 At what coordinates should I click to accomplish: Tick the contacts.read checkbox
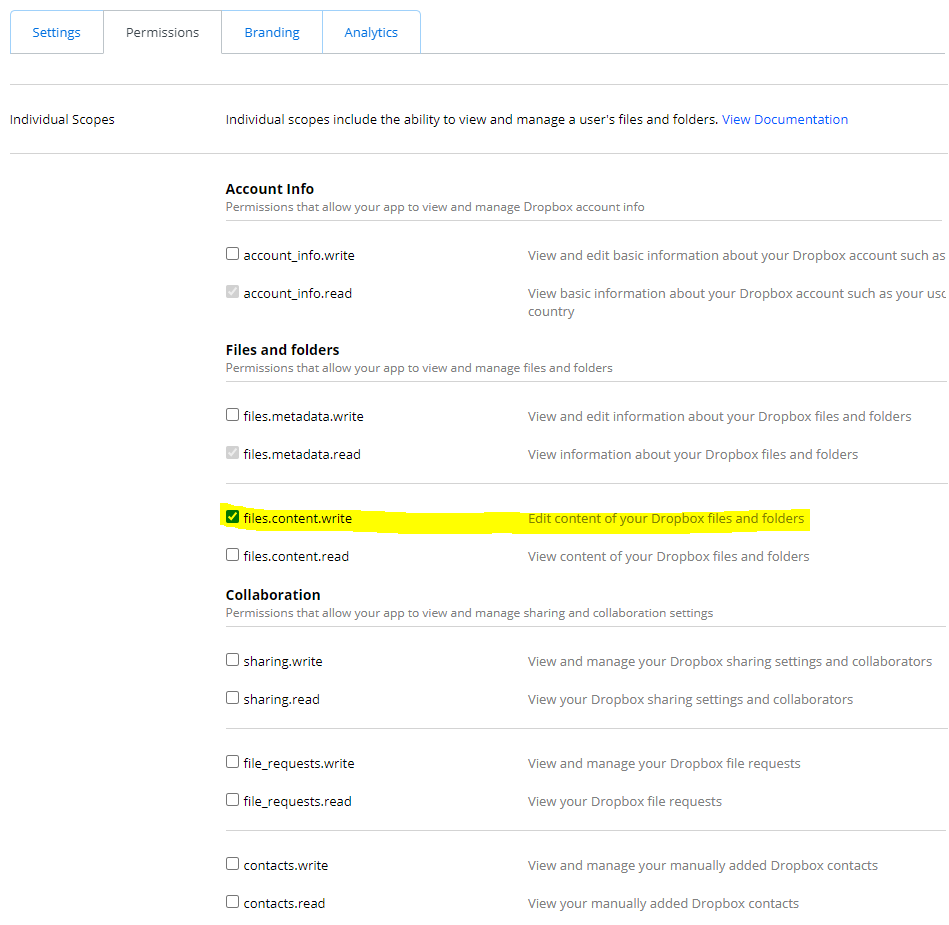(233, 902)
